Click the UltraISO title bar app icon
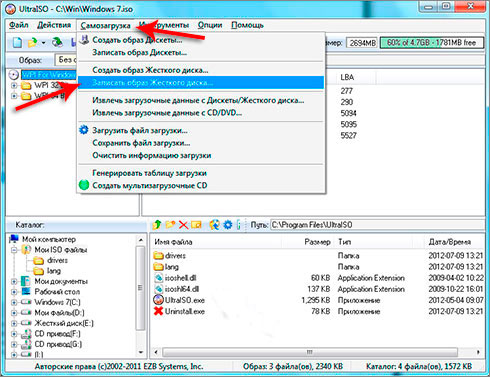Viewport: 490px width, 377px height. (x=10, y=9)
